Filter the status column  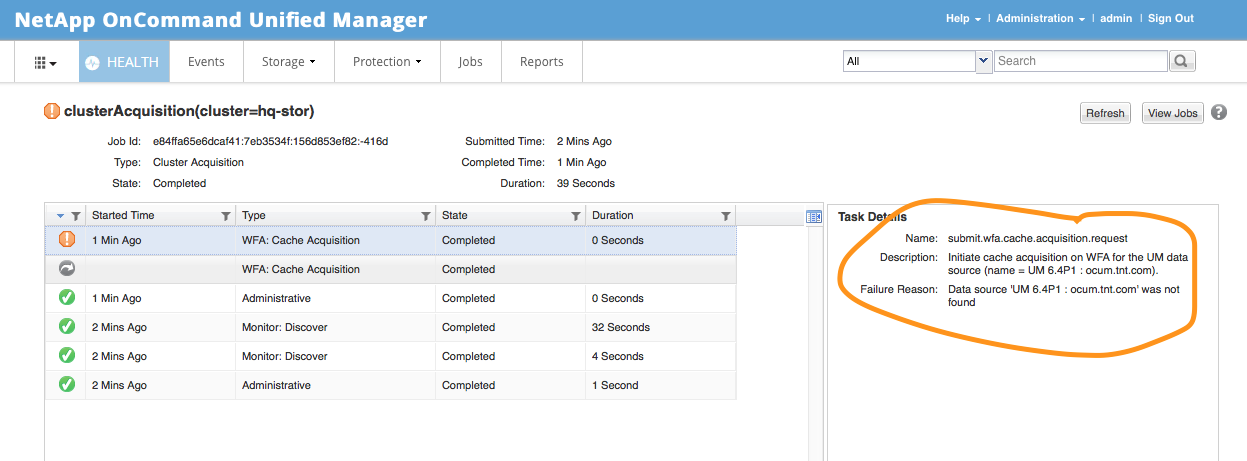coord(76,216)
